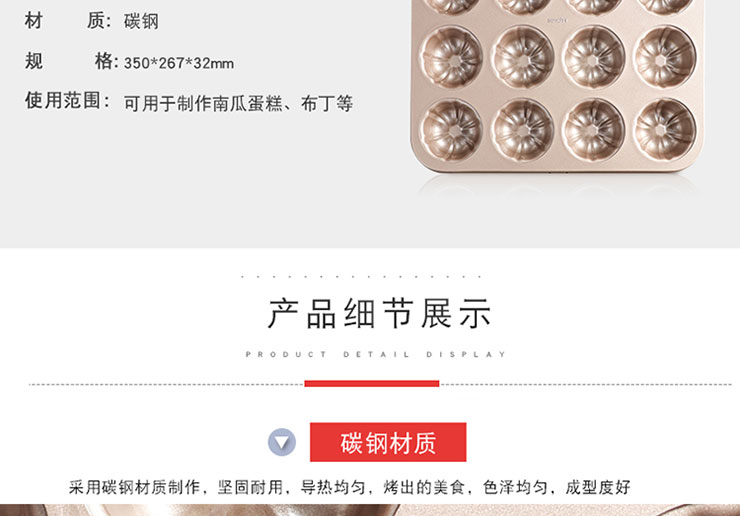Click the 350*267*32mm size text

pyautogui.click(x=179, y=63)
